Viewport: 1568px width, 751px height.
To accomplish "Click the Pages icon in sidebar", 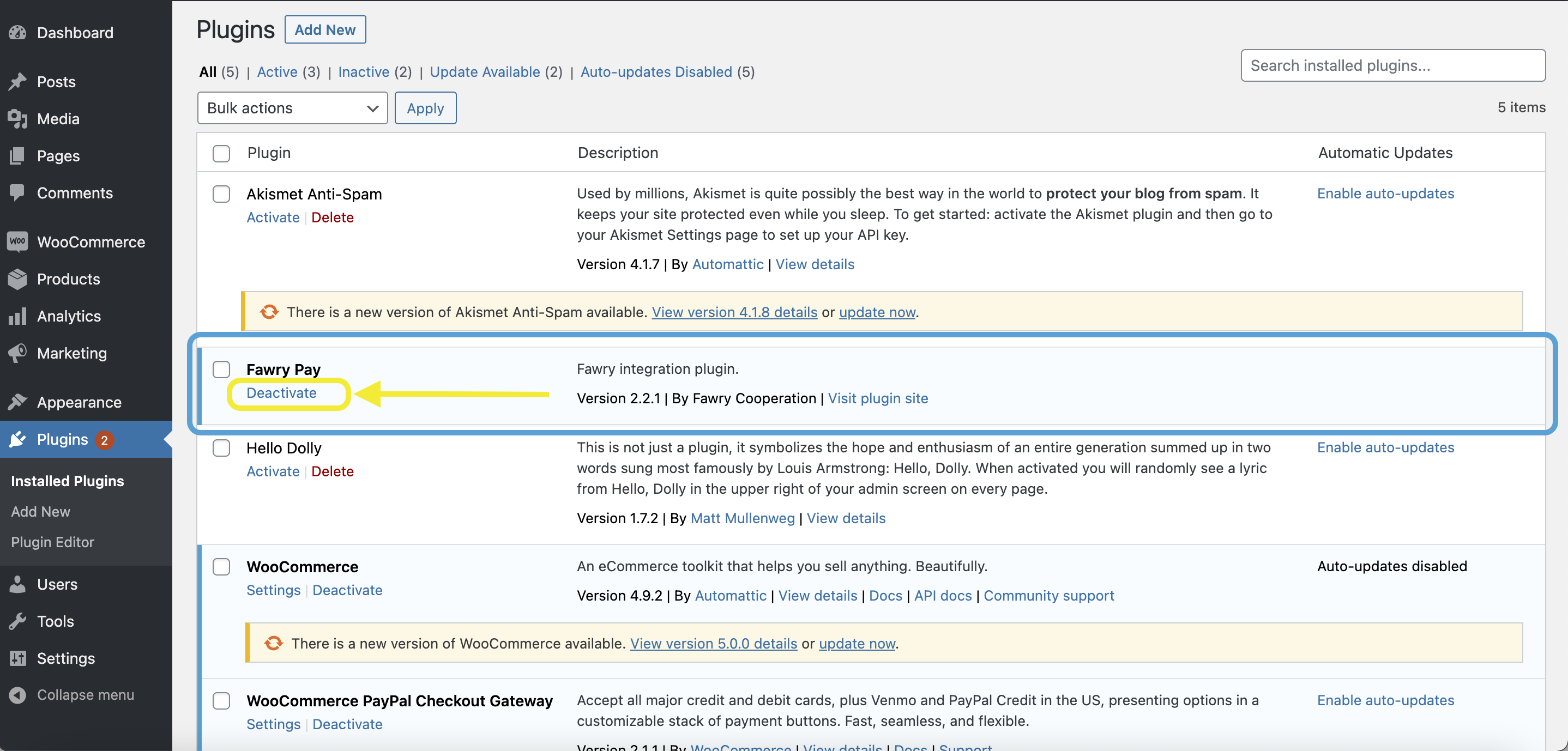I will pyautogui.click(x=17, y=156).
